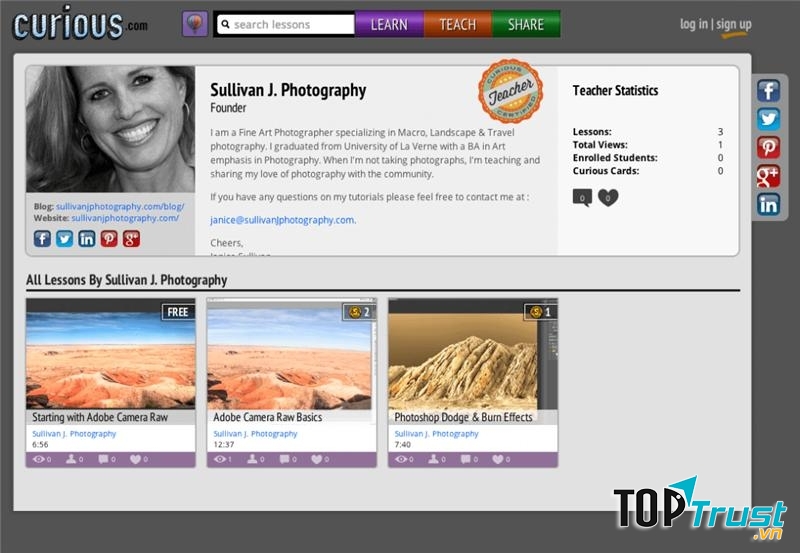Click the heart icon in Teacher Statistics
The image size is (800, 553).
(608, 197)
